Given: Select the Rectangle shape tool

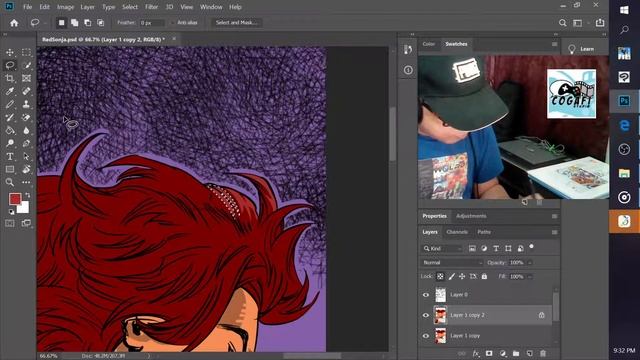Looking at the screenshot, I should pos(10,169).
